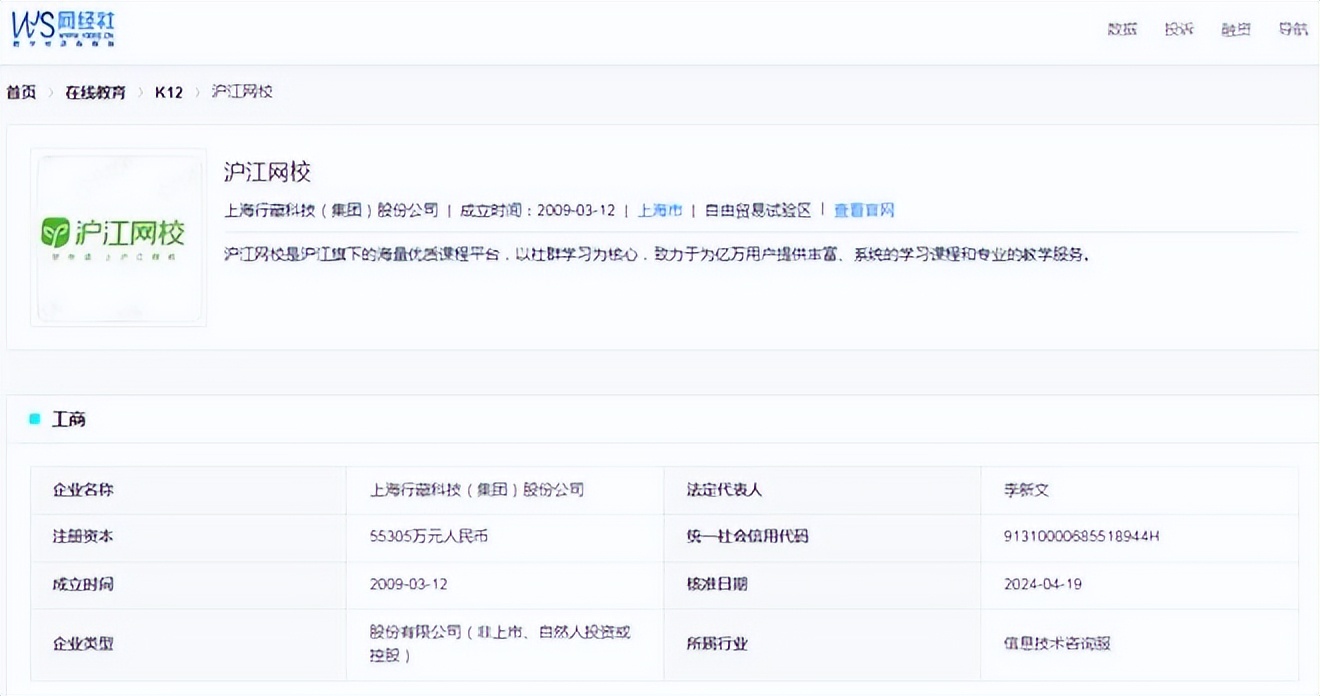
Task: Click 自由贸易试验区 text
Action: (758, 210)
